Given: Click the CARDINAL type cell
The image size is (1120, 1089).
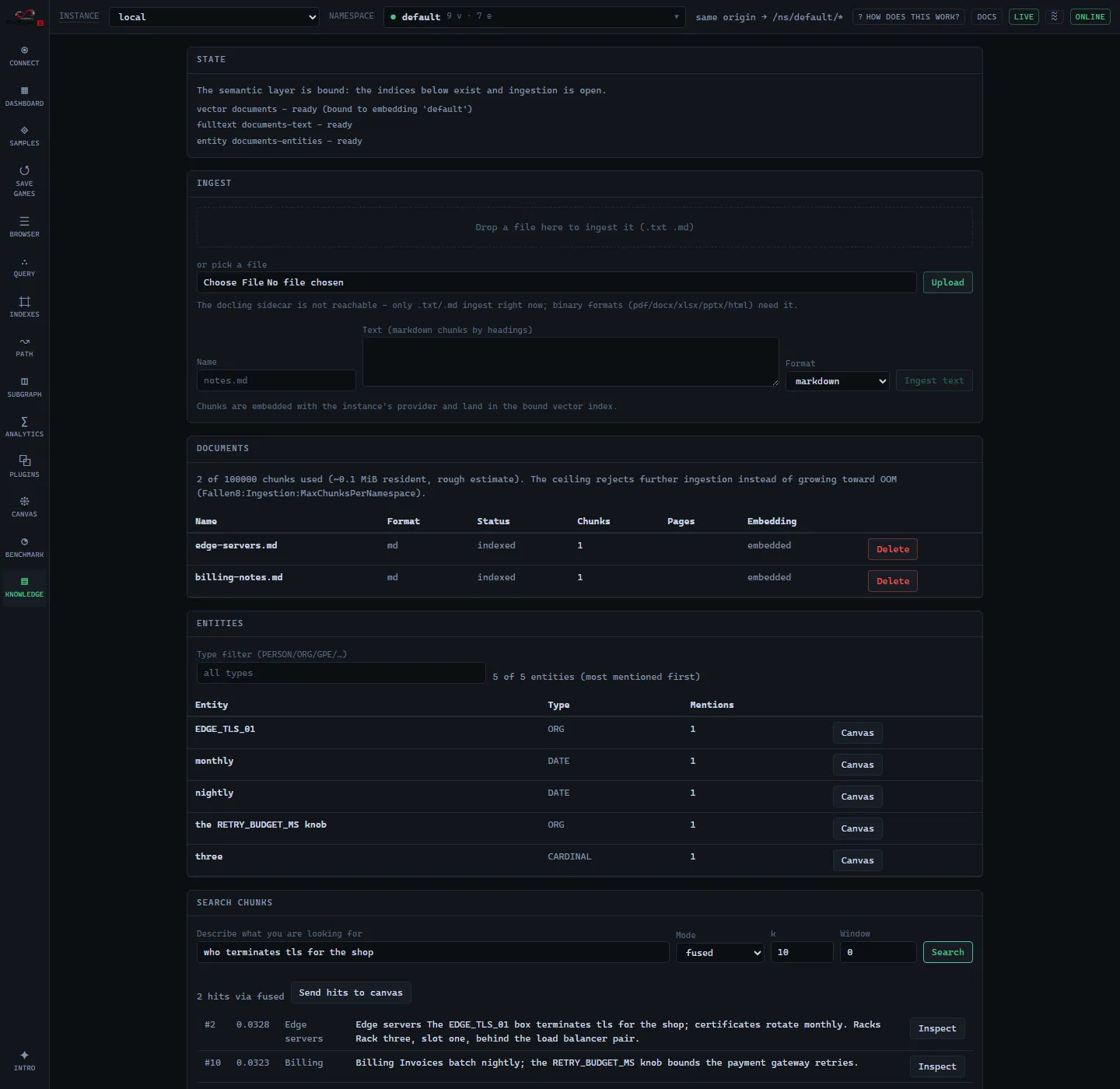Looking at the screenshot, I should coord(569,856).
